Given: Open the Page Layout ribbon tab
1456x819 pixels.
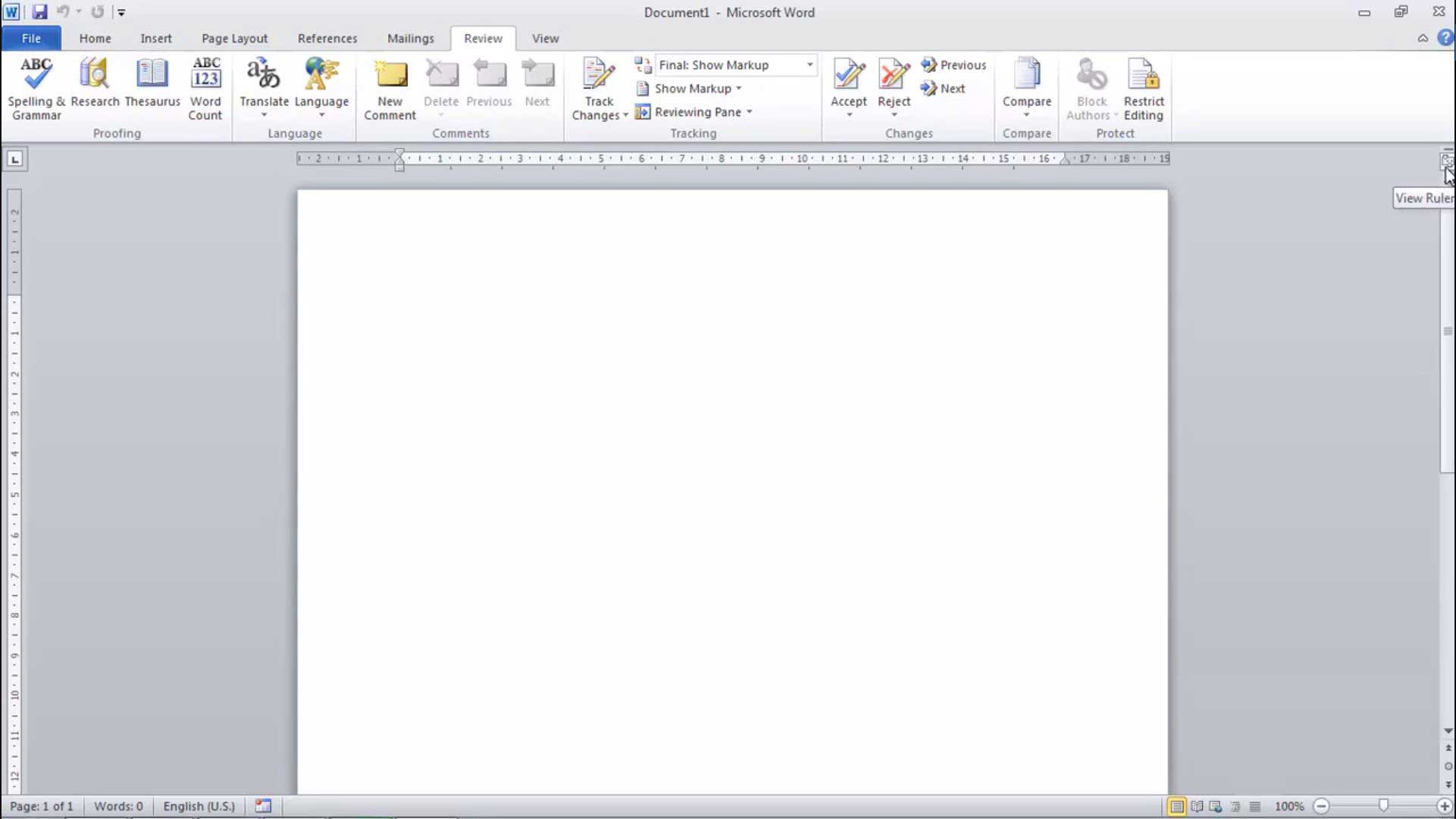Looking at the screenshot, I should [x=234, y=38].
